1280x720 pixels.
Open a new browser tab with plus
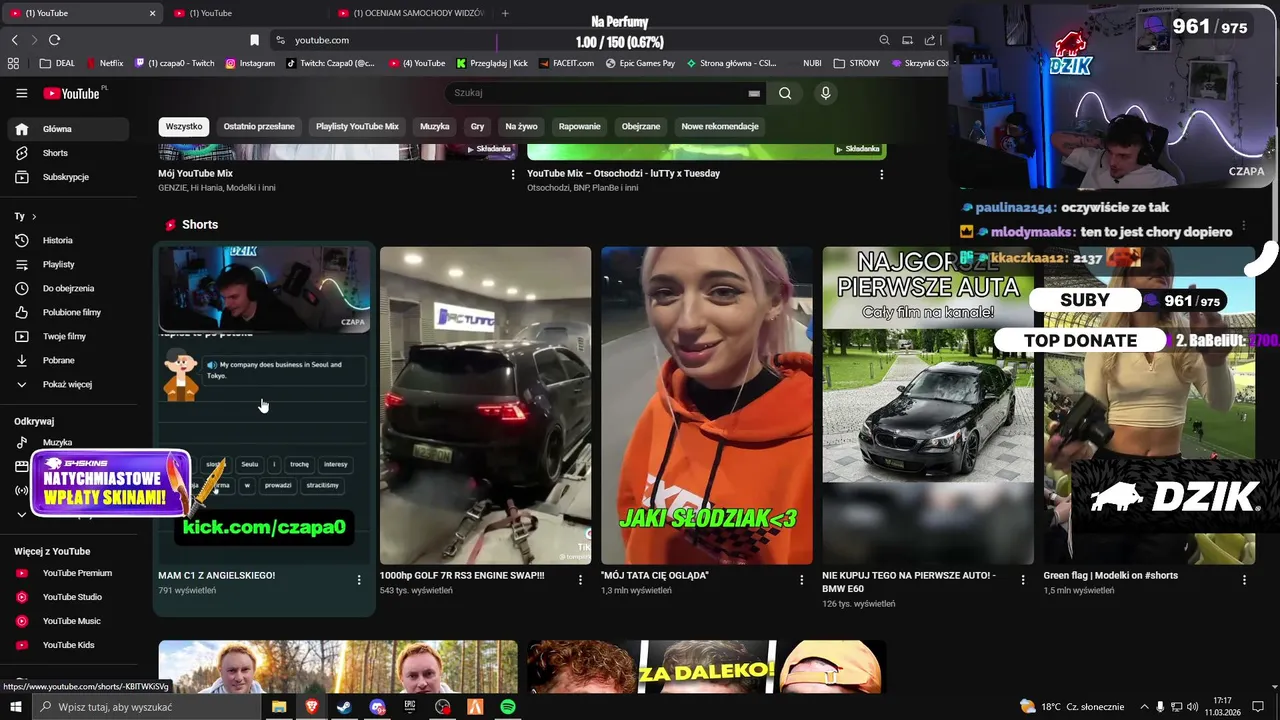(505, 13)
